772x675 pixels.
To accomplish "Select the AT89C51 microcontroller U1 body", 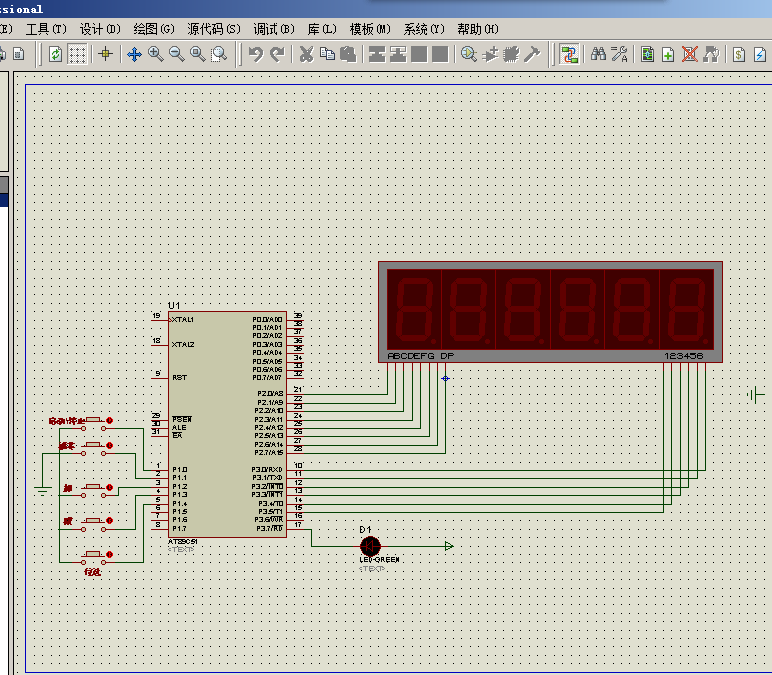I will coord(226,424).
